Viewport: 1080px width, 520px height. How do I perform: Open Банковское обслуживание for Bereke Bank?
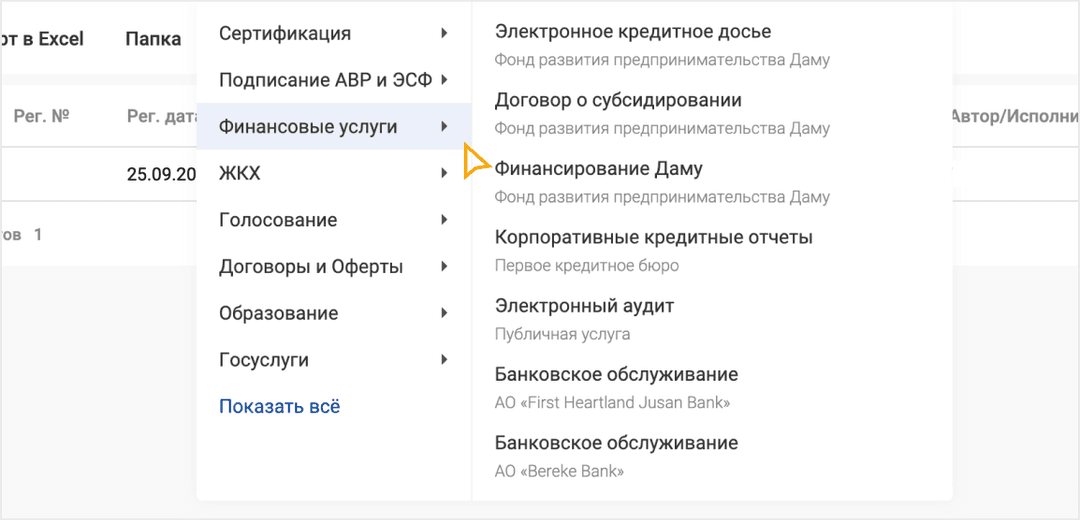[616, 444]
